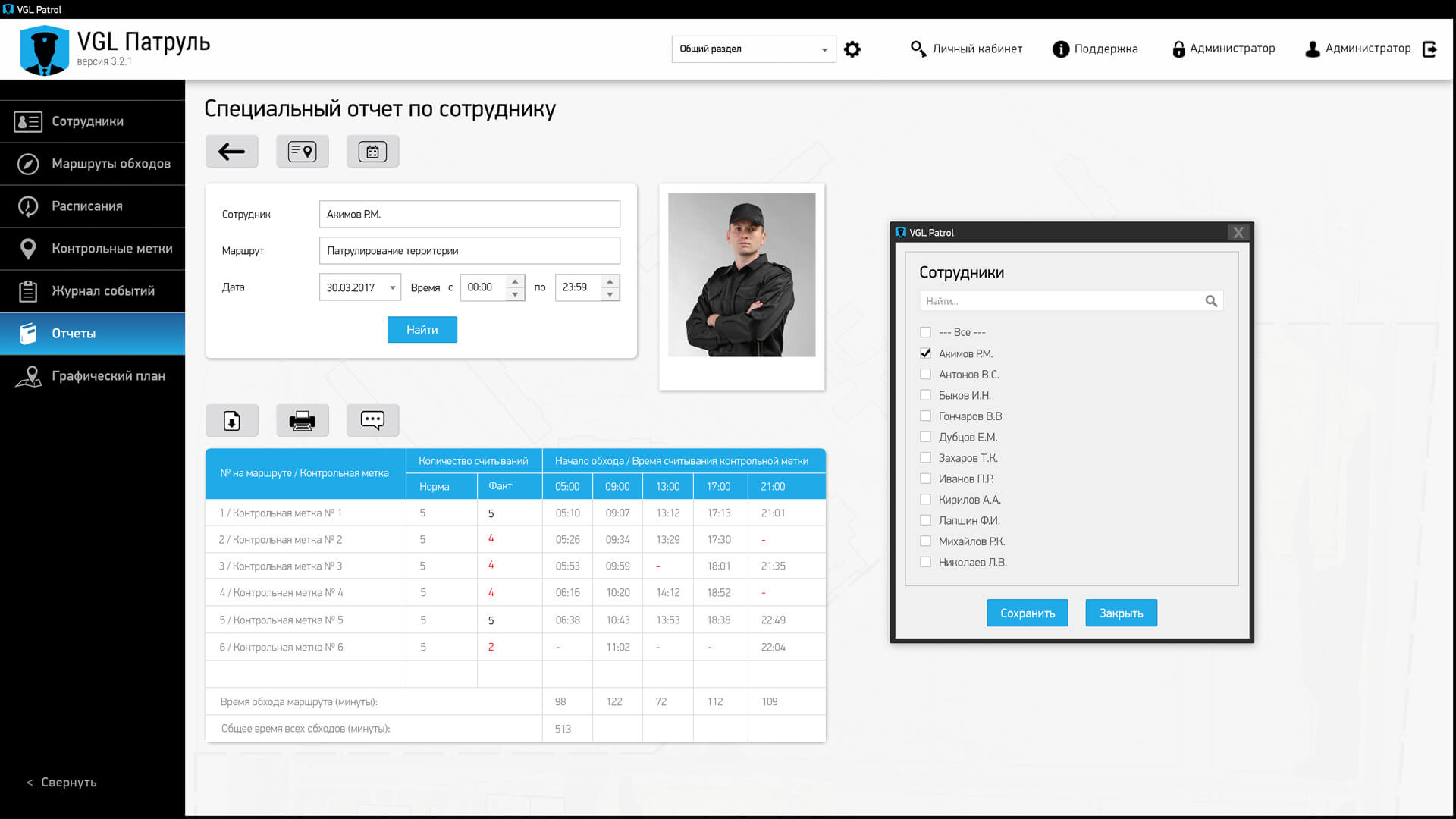Click the lock icon beside Администратор
This screenshot has width=1456, height=819.
[x=1178, y=49]
